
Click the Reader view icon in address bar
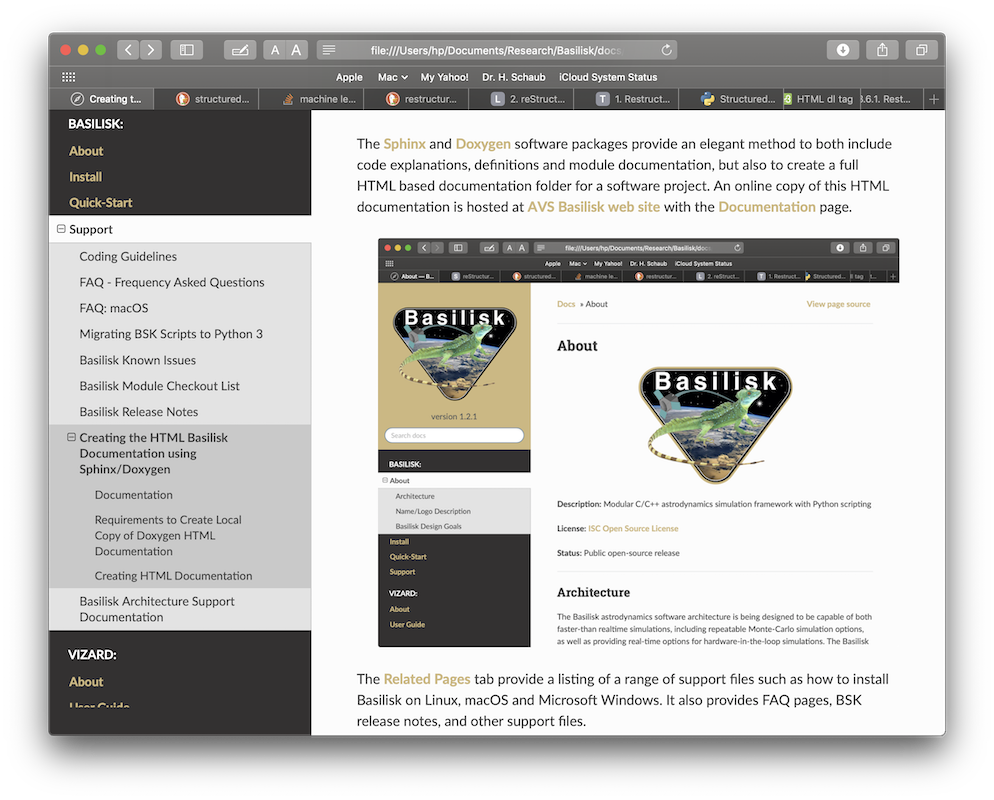click(329, 50)
